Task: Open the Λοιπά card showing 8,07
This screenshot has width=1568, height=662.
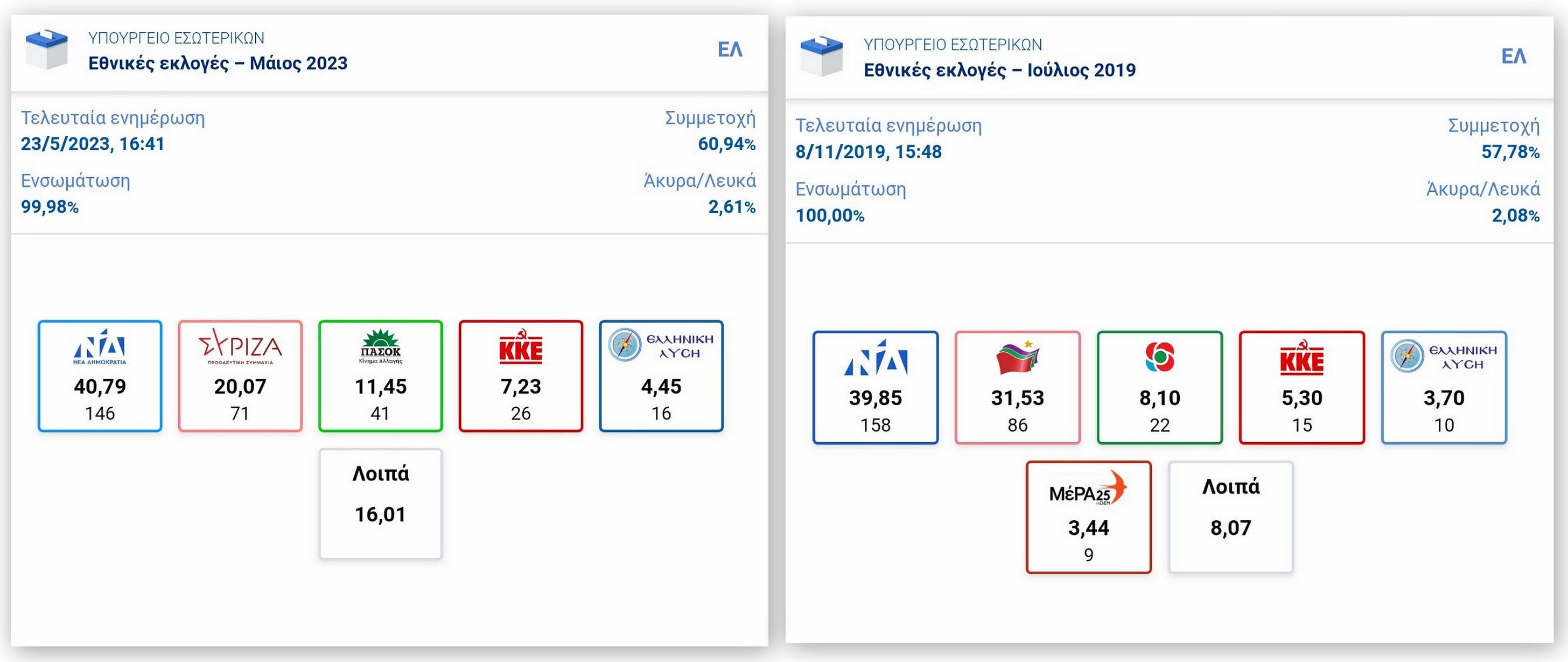Action: click(1230, 517)
